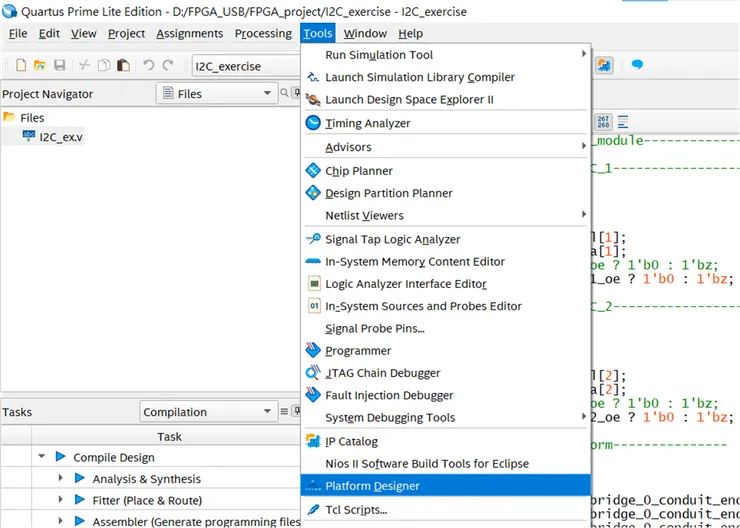The image size is (740, 528).
Task: Launch the Programmer tool
Action: point(359,351)
